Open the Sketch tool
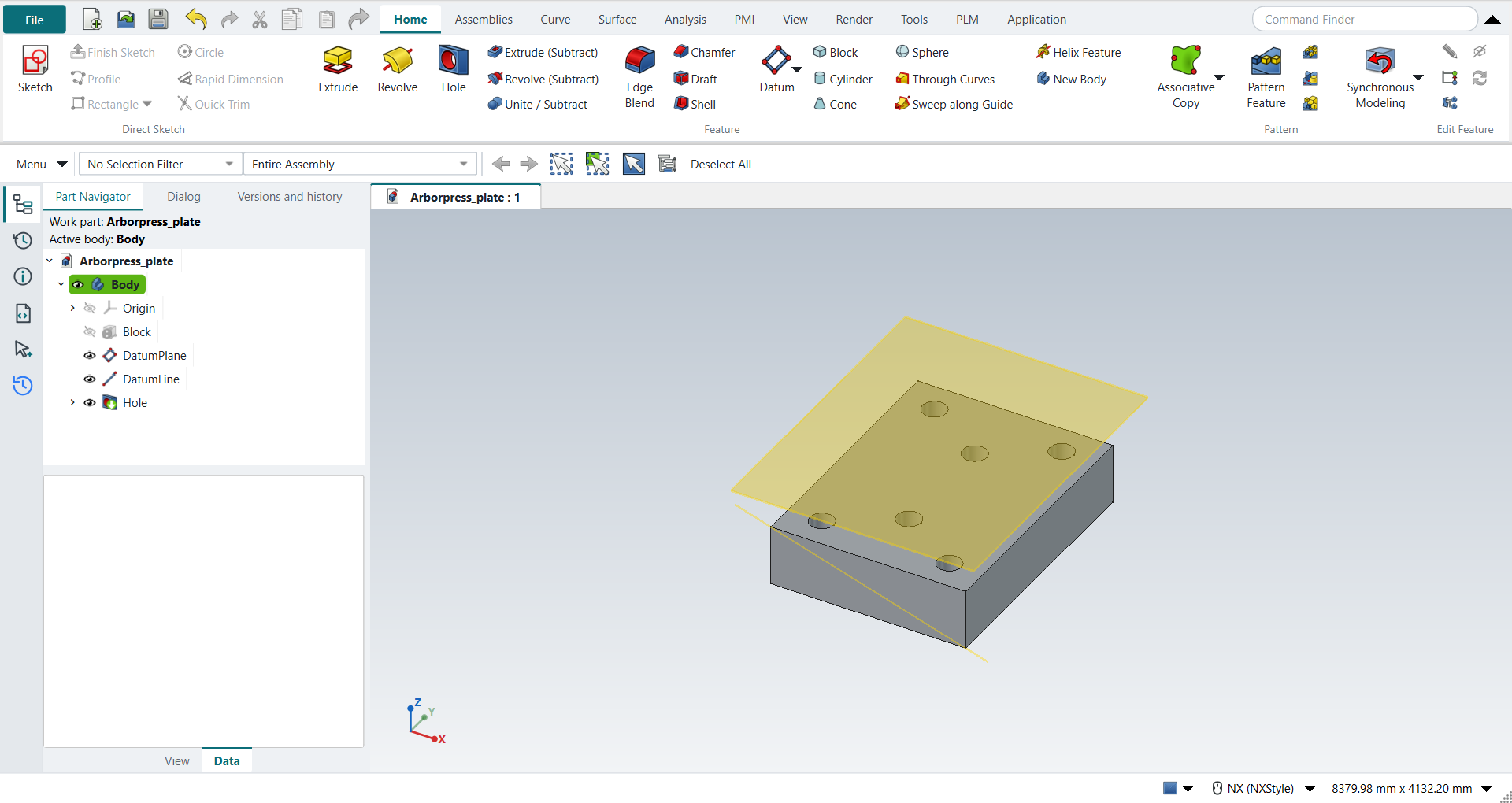 tap(35, 69)
